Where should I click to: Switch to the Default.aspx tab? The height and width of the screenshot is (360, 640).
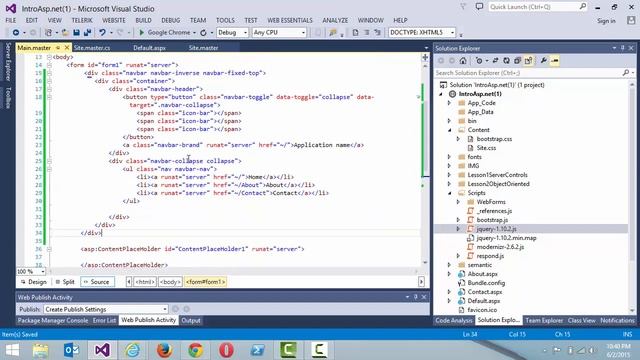point(149,48)
